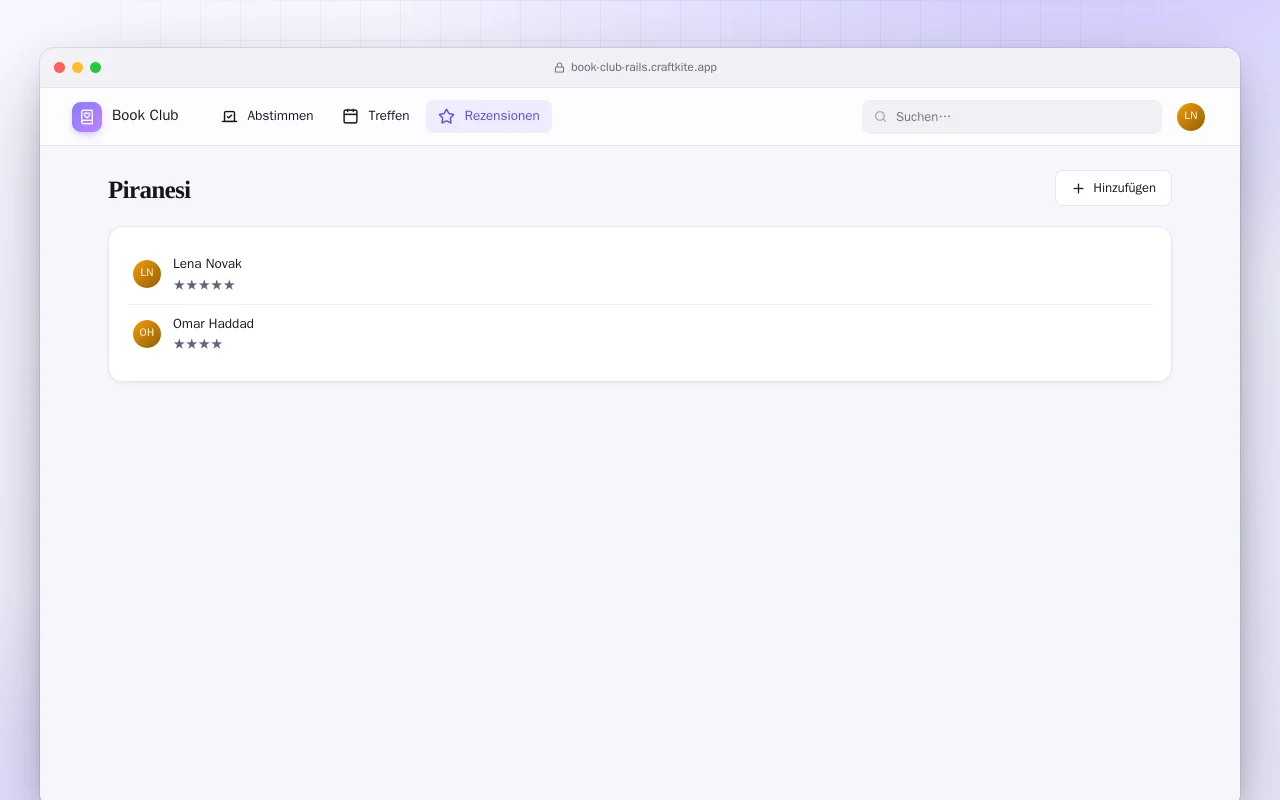The image size is (1280, 800).
Task: Click the Book Club logo icon
Action: click(87, 117)
